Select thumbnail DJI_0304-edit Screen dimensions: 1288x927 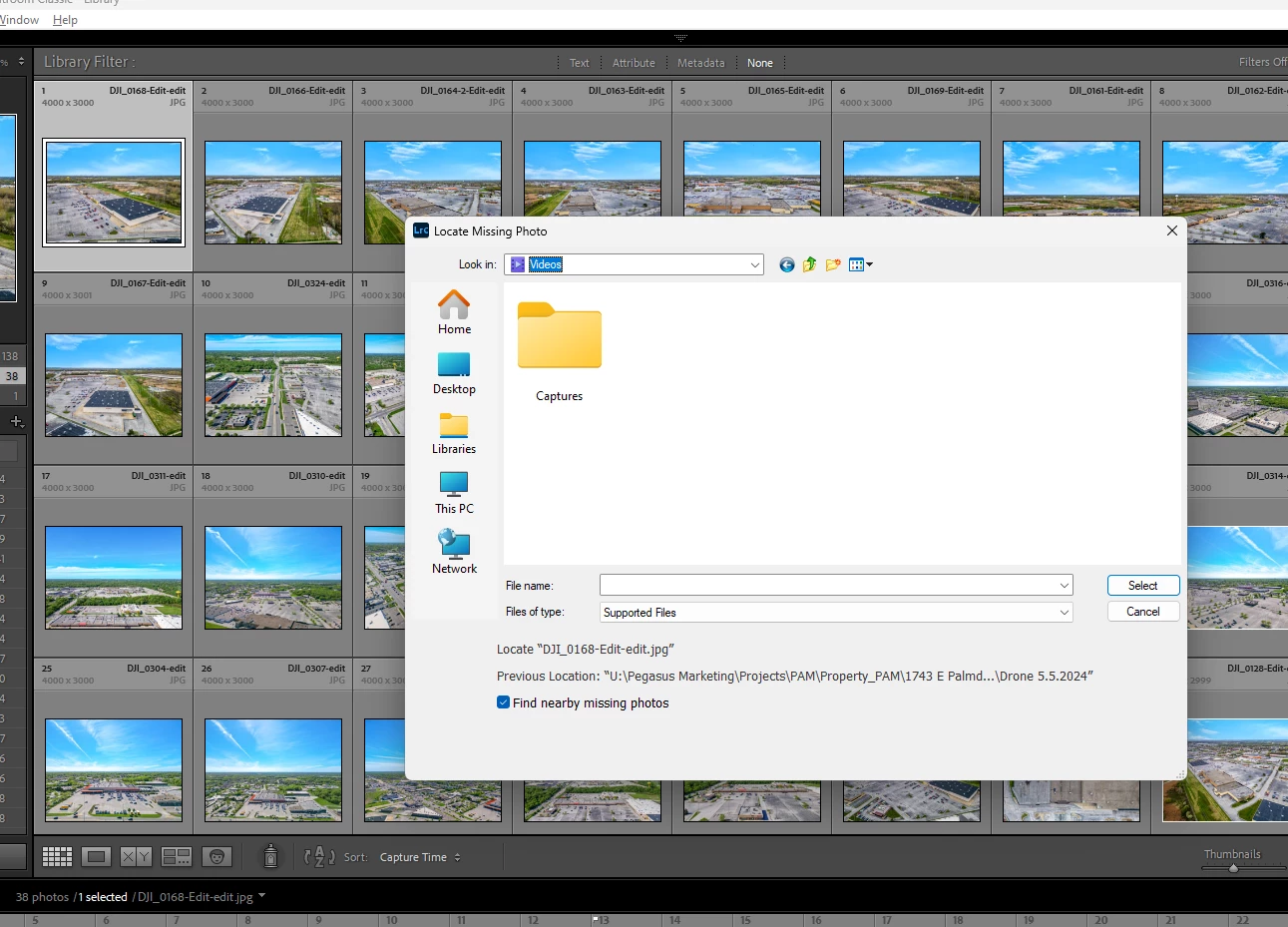coord(114,770)
